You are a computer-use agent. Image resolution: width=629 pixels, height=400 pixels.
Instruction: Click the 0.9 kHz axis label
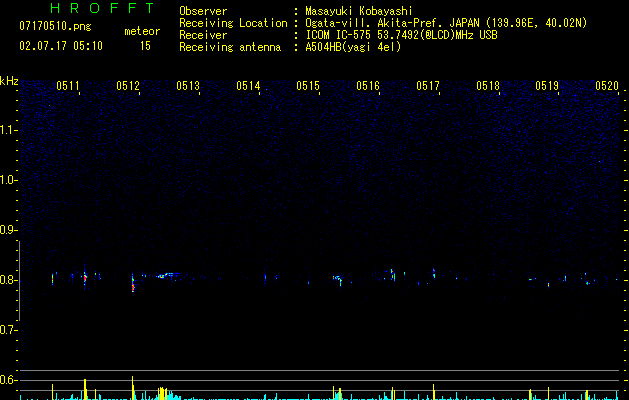coord(8,230)
